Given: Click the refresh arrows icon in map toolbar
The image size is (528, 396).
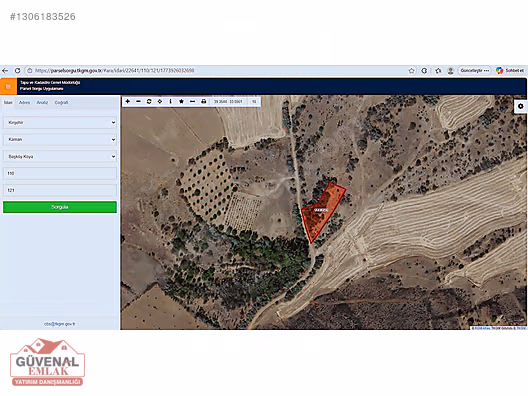Looking at the screenshot, I should (x=149, y=101).
